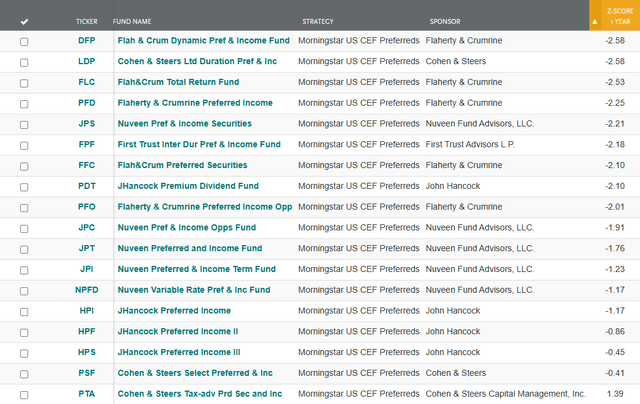Image resolution: width=640 pixels, height=404 pixels.
Task: Check the PDT row checkbox
Action: pos(24,187)
